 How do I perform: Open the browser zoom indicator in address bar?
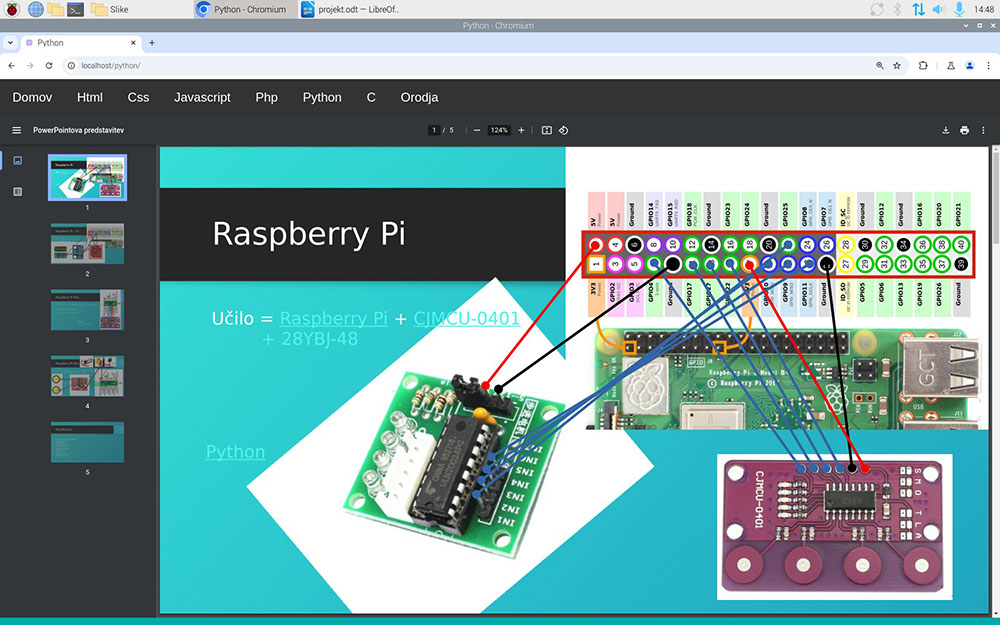tap(879, 66)
